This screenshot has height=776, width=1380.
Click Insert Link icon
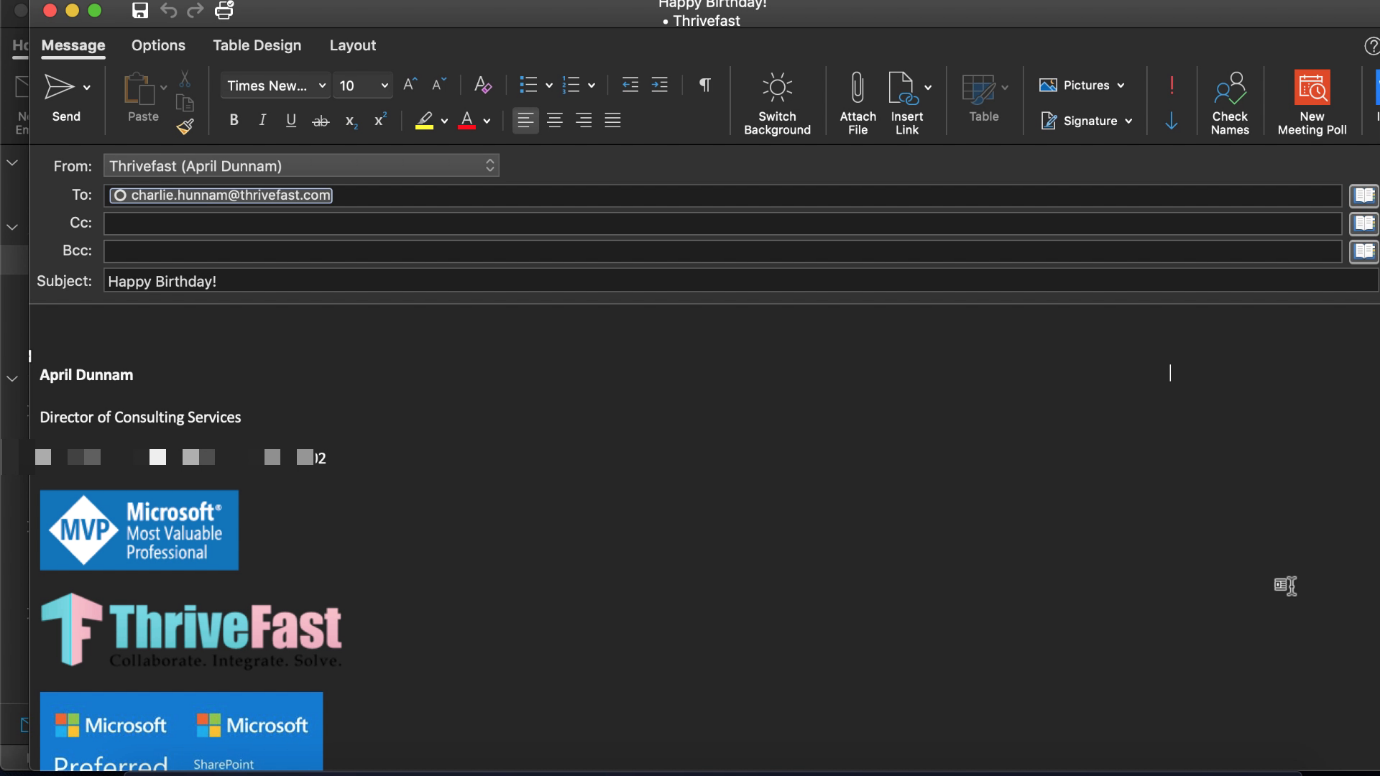pos(903,88)
